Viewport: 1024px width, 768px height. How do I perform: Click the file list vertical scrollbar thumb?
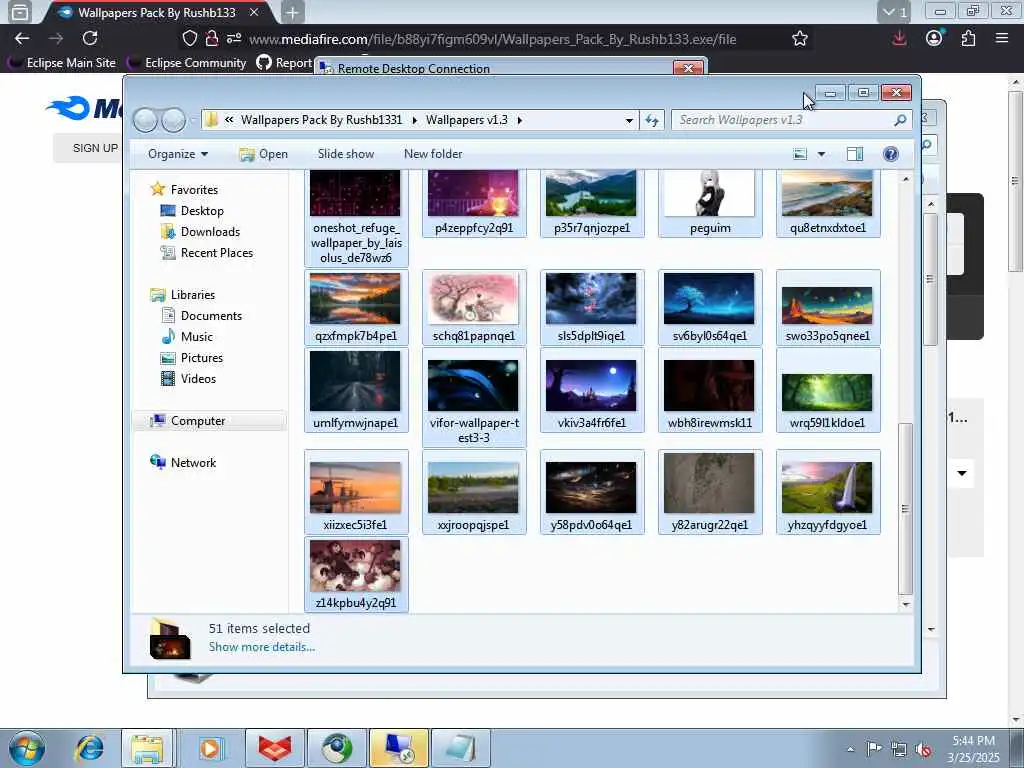905,509
